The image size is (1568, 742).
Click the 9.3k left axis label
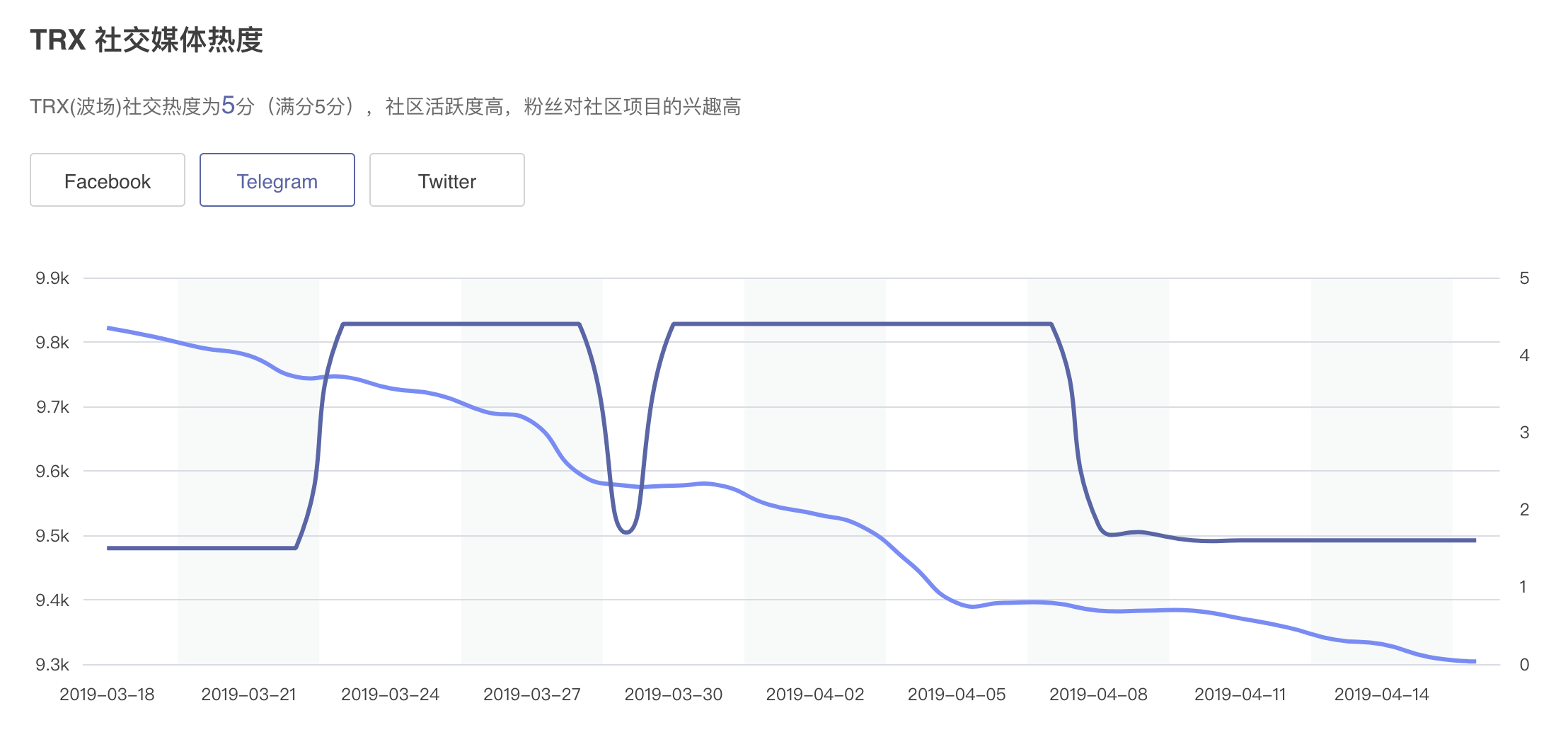[x=52, y=665]
